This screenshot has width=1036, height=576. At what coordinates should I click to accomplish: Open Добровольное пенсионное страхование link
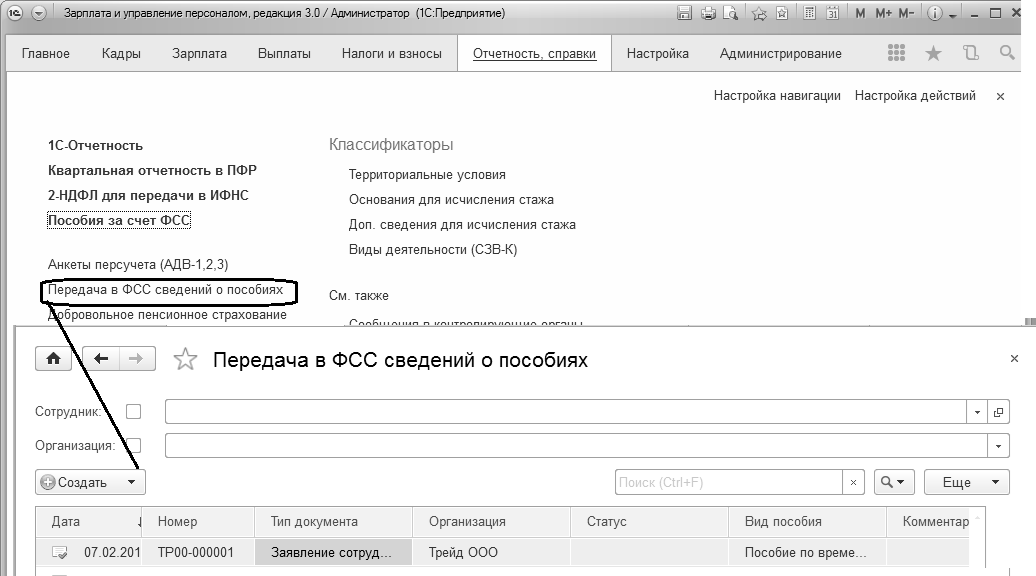167,315
